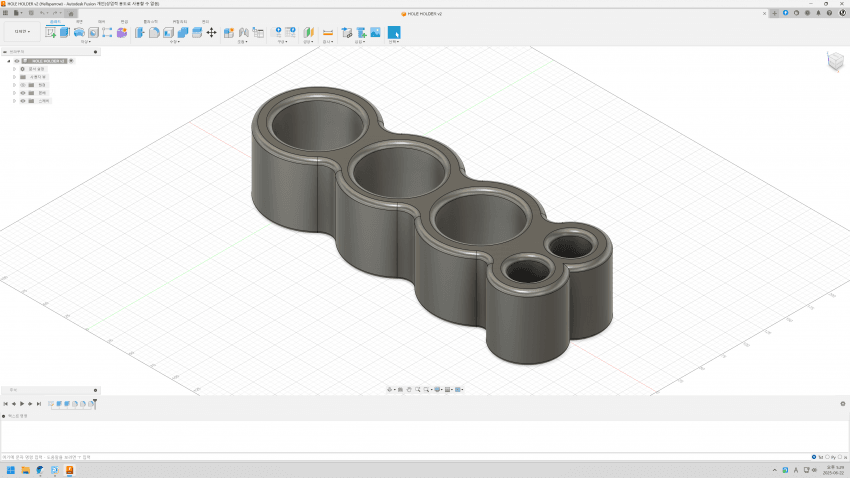
Task: Select the Hole tool
Action: pos(93,33)
